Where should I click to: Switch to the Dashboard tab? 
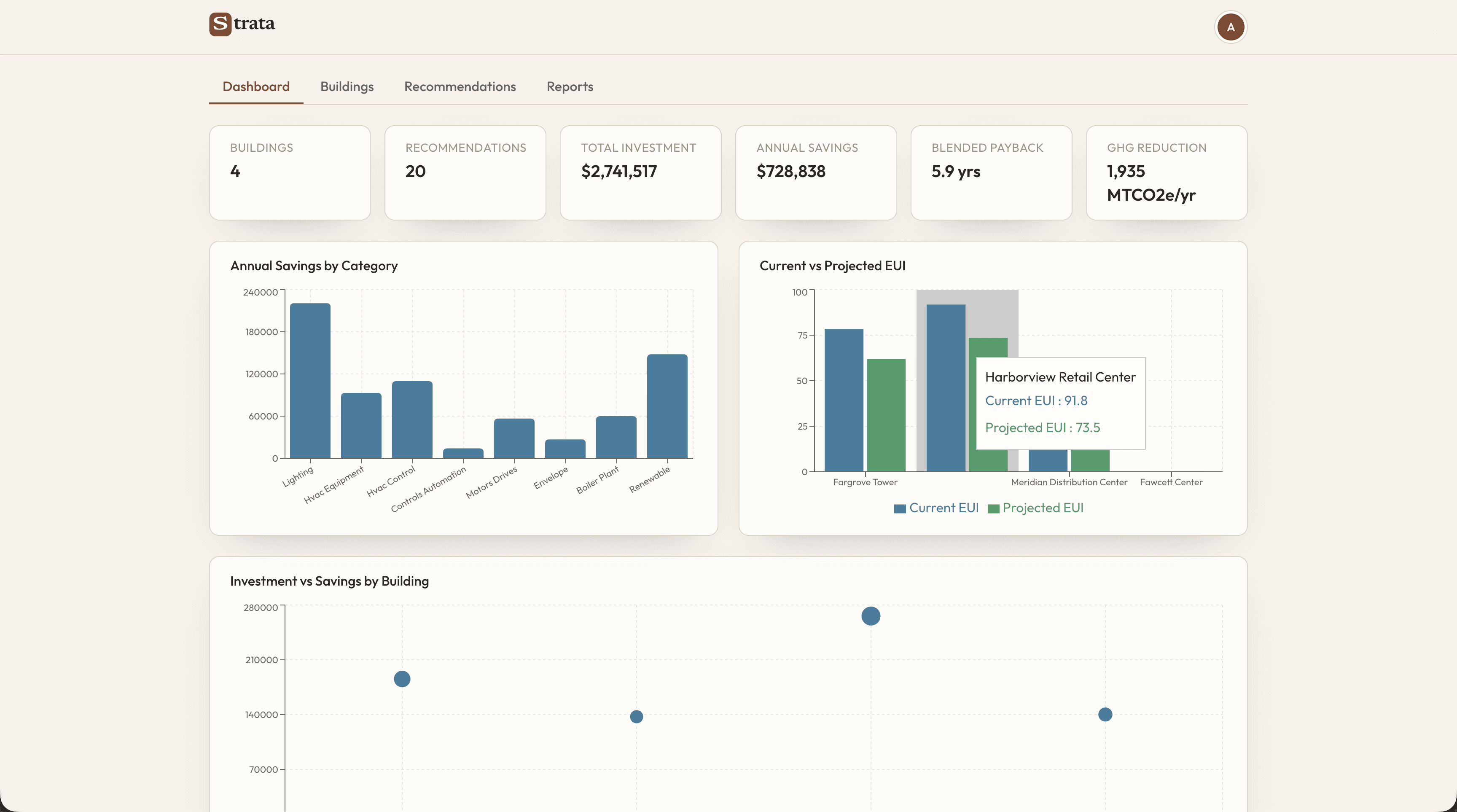(255, 86)
